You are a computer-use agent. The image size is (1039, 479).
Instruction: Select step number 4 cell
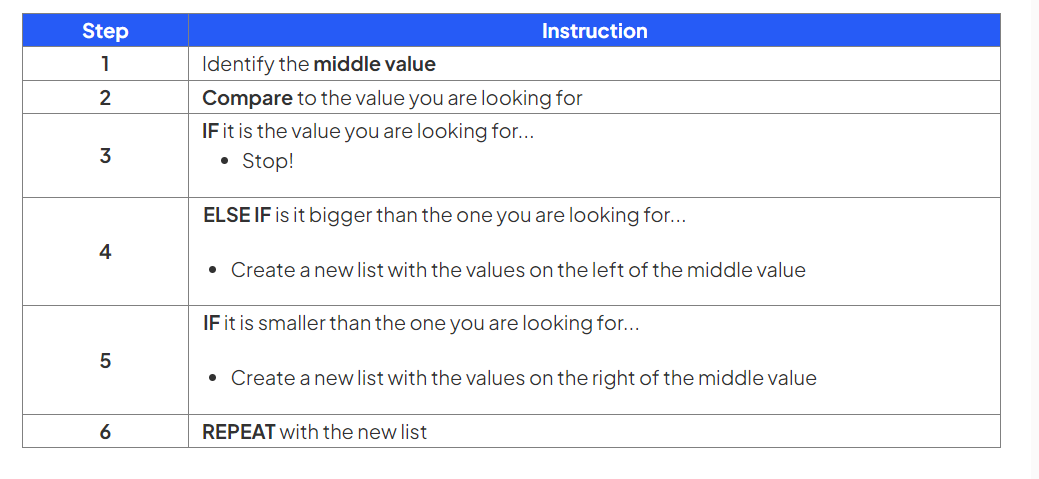(x=105, y=251)
